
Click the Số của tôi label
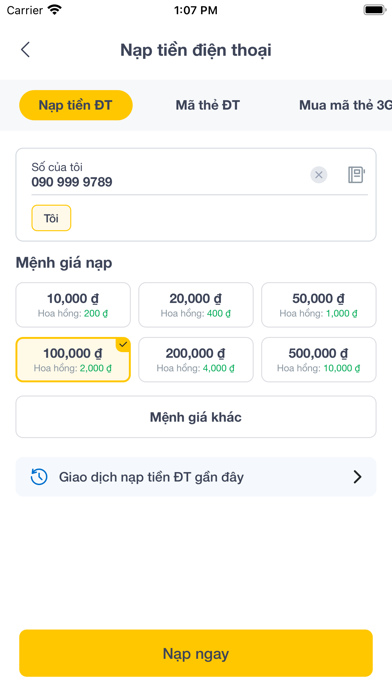57,167
